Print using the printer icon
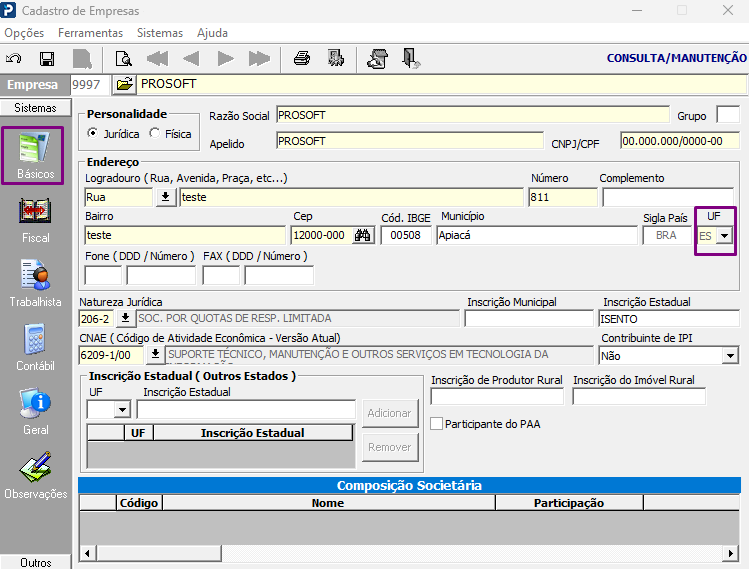This screenshot has height=569, width=749. tap(302, 58)
